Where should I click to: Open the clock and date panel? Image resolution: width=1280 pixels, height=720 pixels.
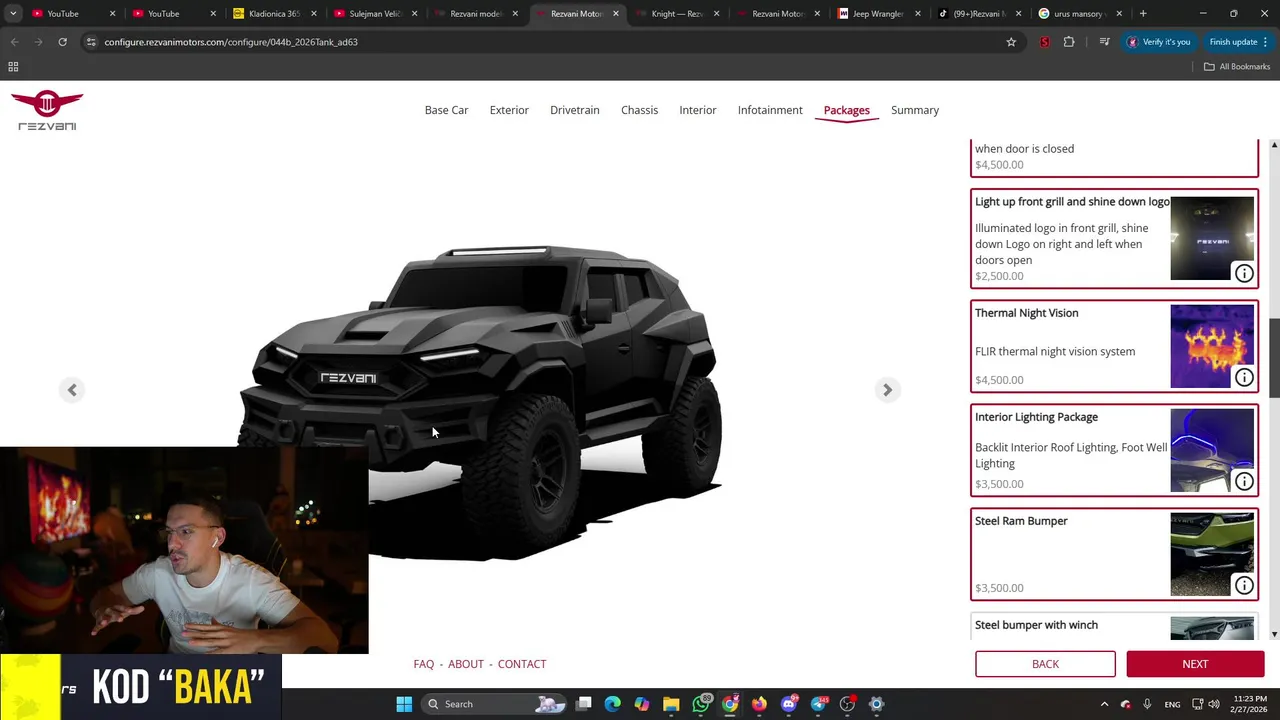point(1250,704)
